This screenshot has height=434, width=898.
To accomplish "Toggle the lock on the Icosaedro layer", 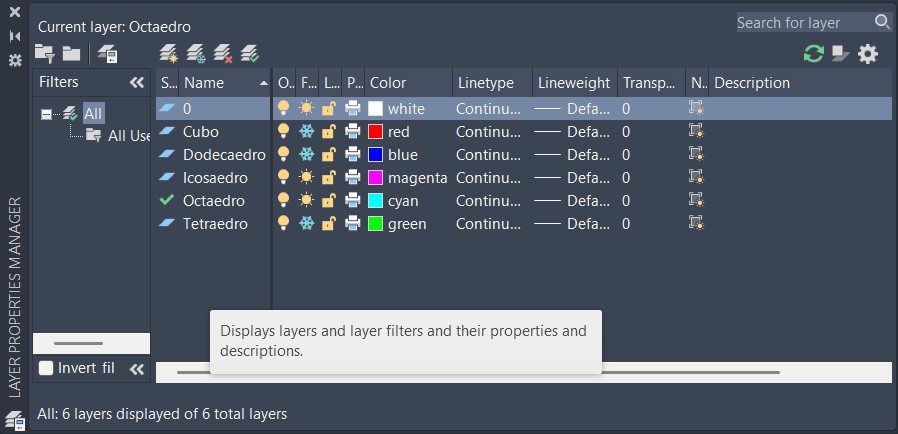I will 329,177.
